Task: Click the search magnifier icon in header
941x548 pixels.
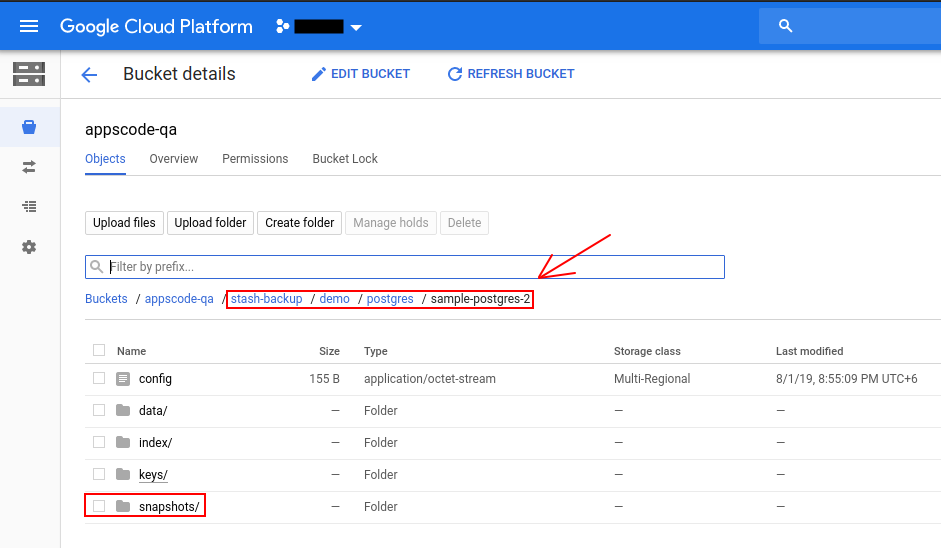Action: pos(786,26)
